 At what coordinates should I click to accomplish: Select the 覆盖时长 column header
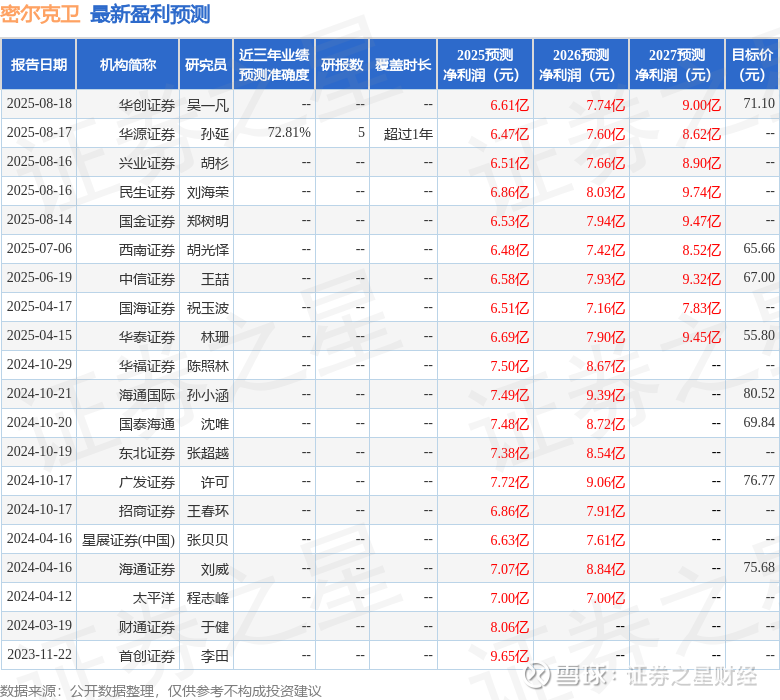pos(403,65)
